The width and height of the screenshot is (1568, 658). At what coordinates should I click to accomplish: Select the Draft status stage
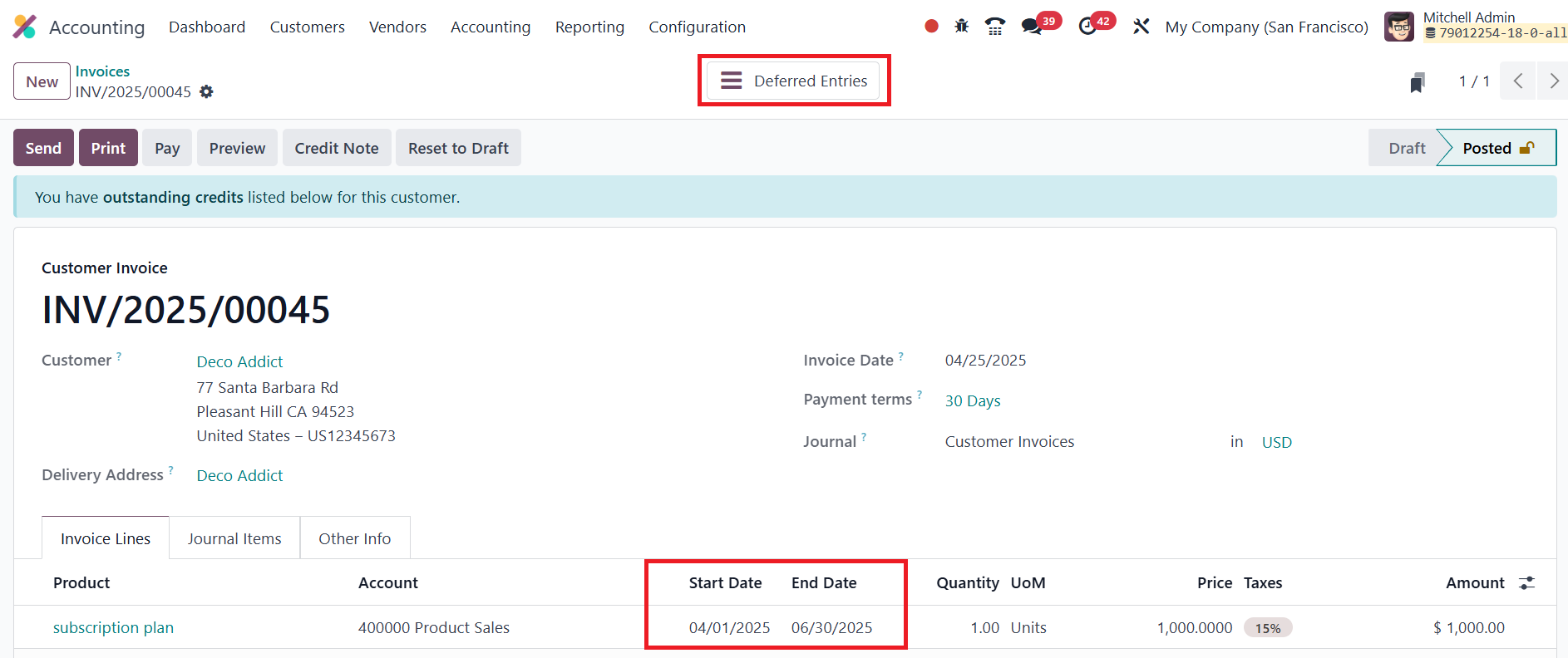pos(1407,148)
